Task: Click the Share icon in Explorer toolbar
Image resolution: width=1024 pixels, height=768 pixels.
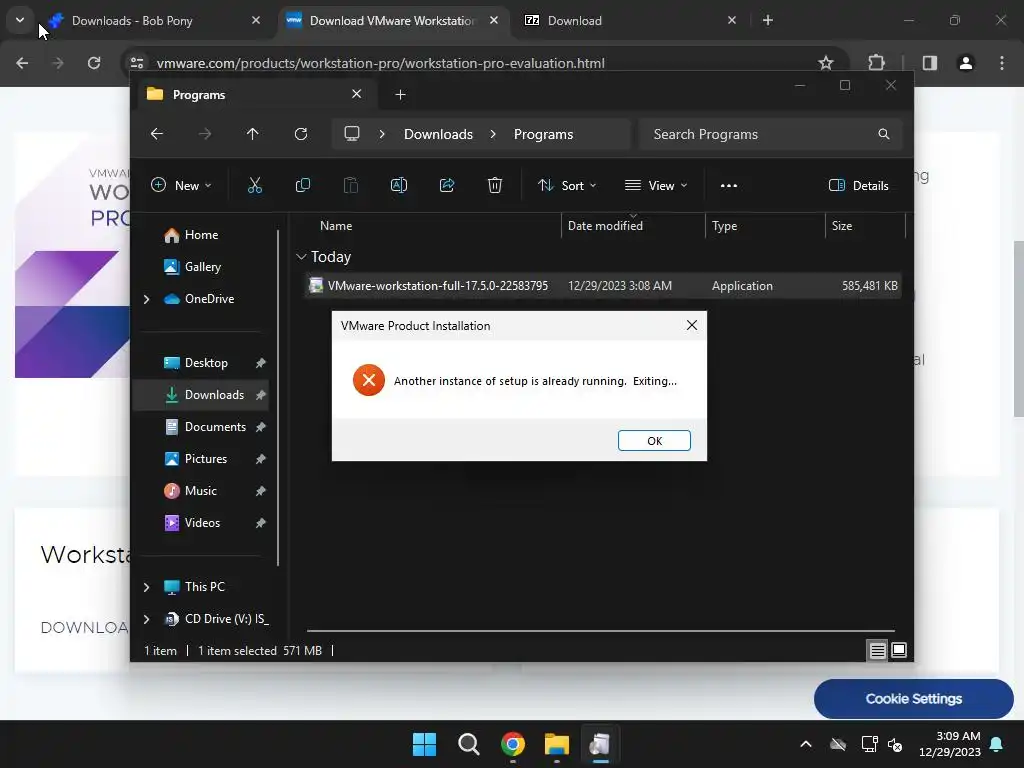Action: (x=447, y=185)
